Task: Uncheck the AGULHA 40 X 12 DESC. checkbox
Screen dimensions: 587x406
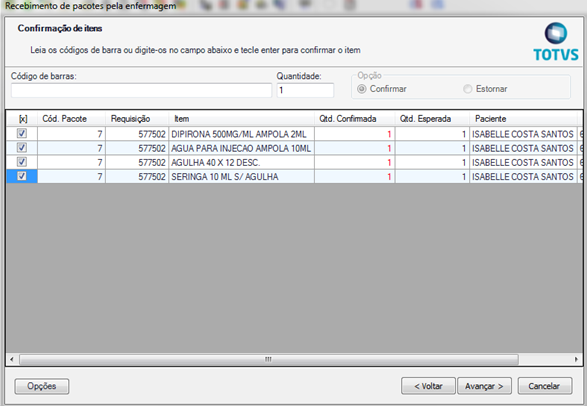Action: coord(22,162)
